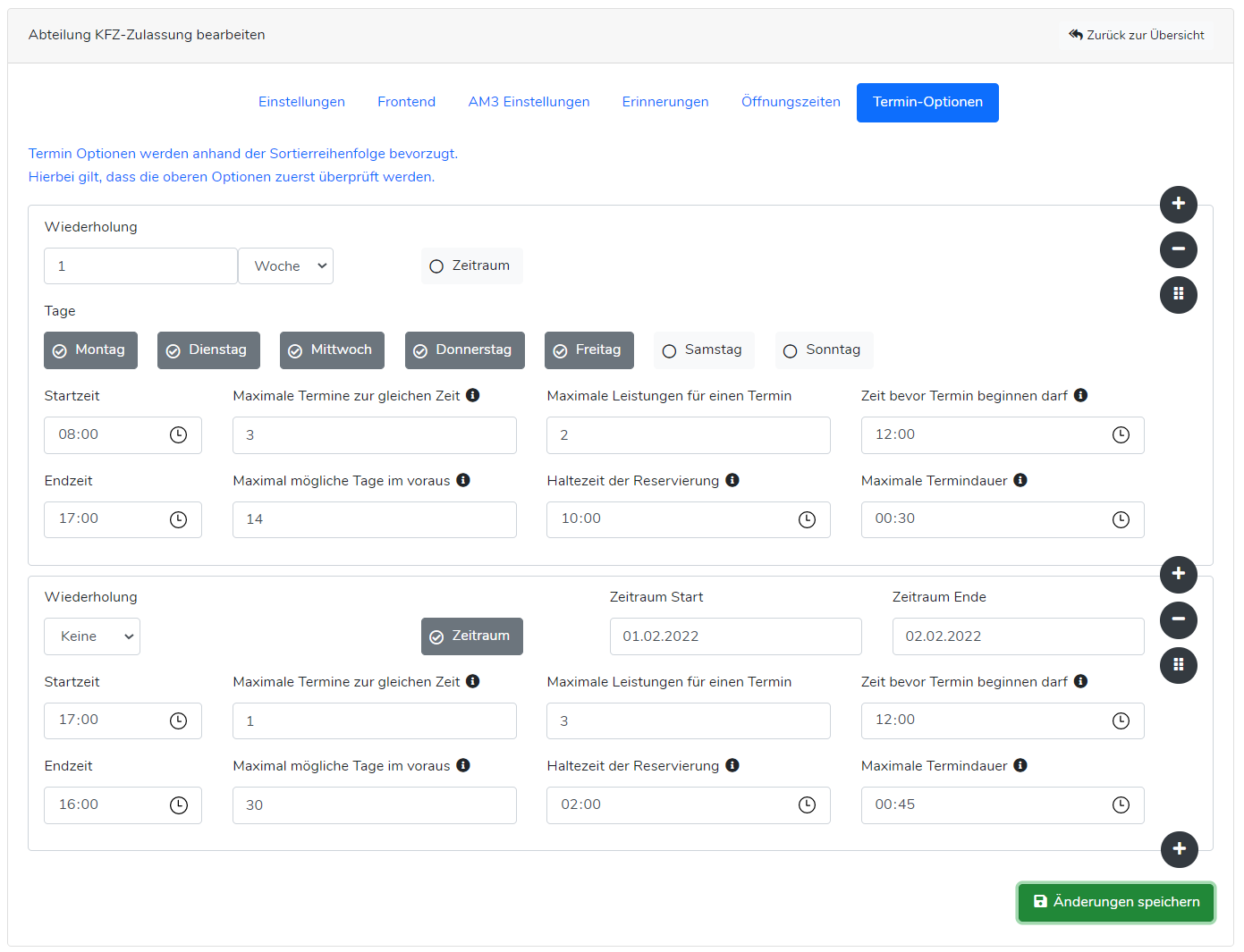Click Maximale Leistungen field with 3

689,721
